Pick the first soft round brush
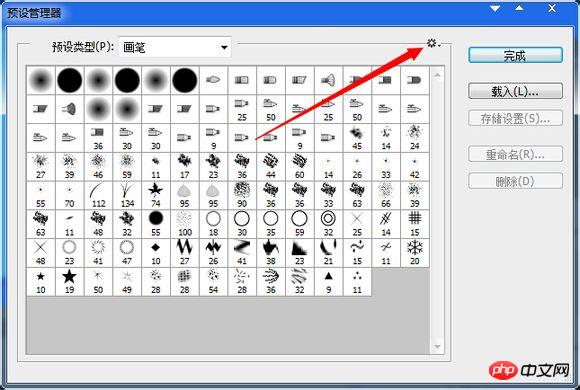Viewport: 580px width, 390px height. [41, 80]
